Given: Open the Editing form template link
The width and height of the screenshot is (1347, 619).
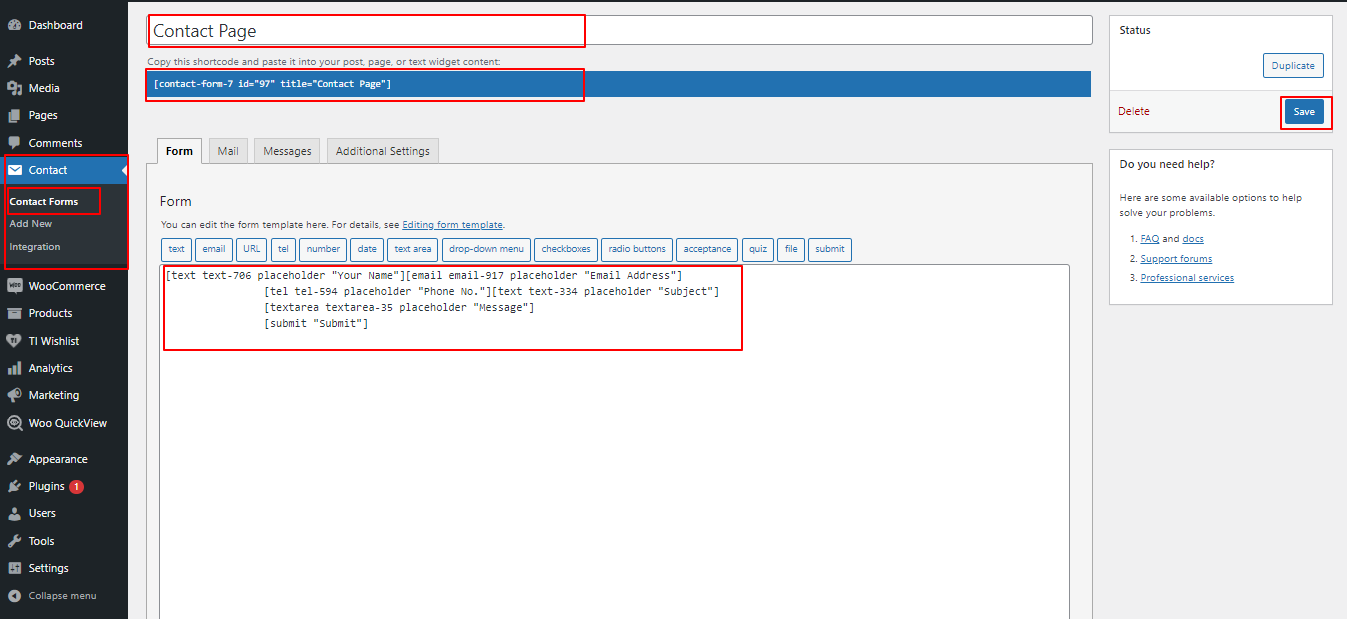Looking at the screenshot, I should coord(452,225).
